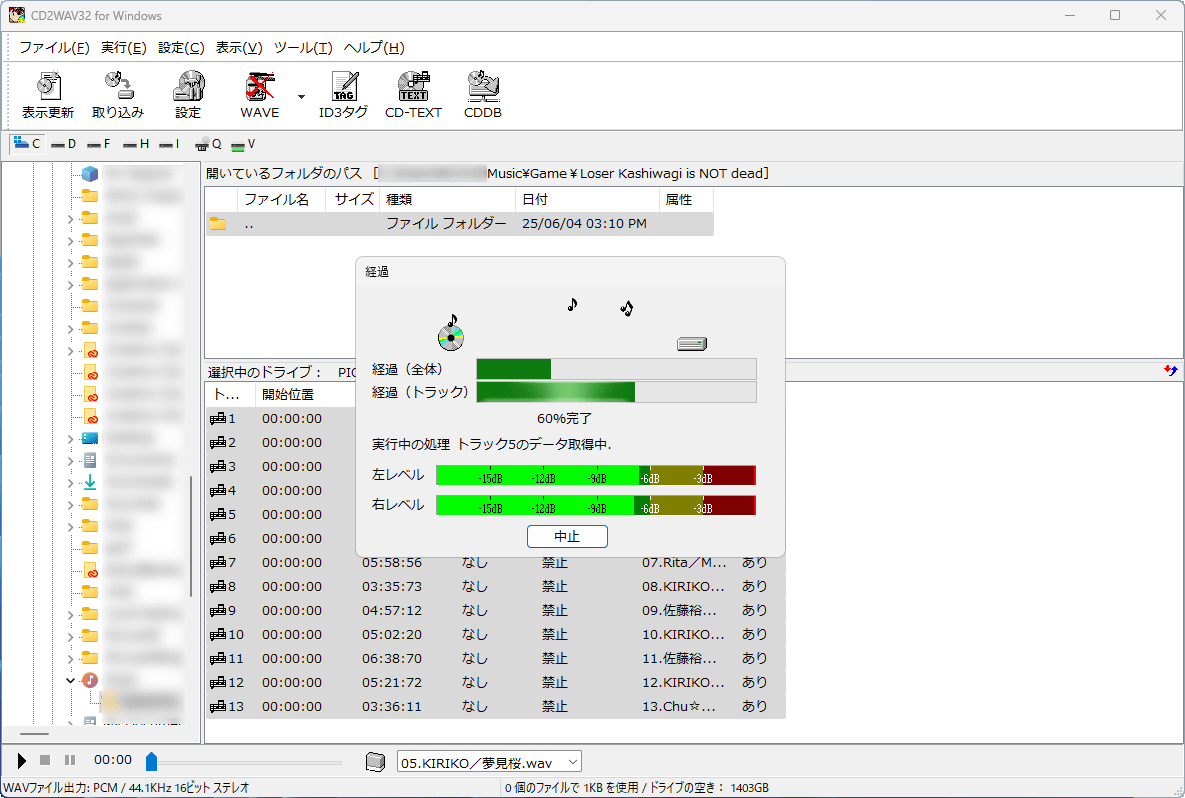Click the CD-TEXT toolbar icon
The width and height of the screenshot is (1185, 798).
413,94
